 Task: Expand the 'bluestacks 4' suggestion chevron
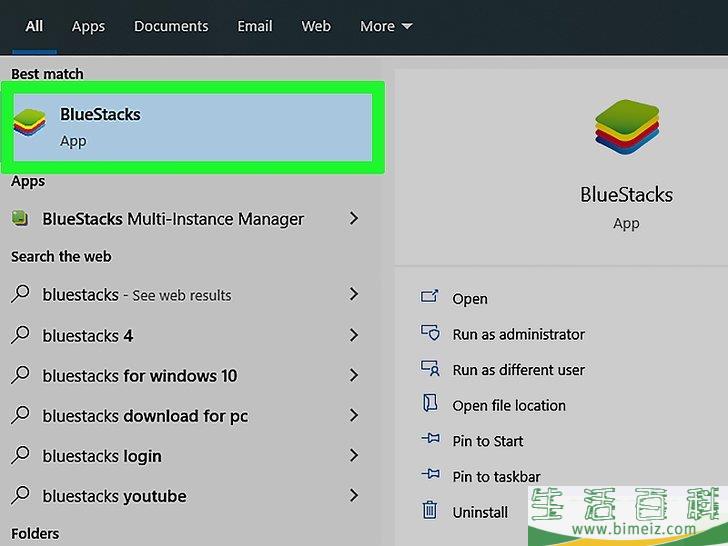tap(354, 335)
